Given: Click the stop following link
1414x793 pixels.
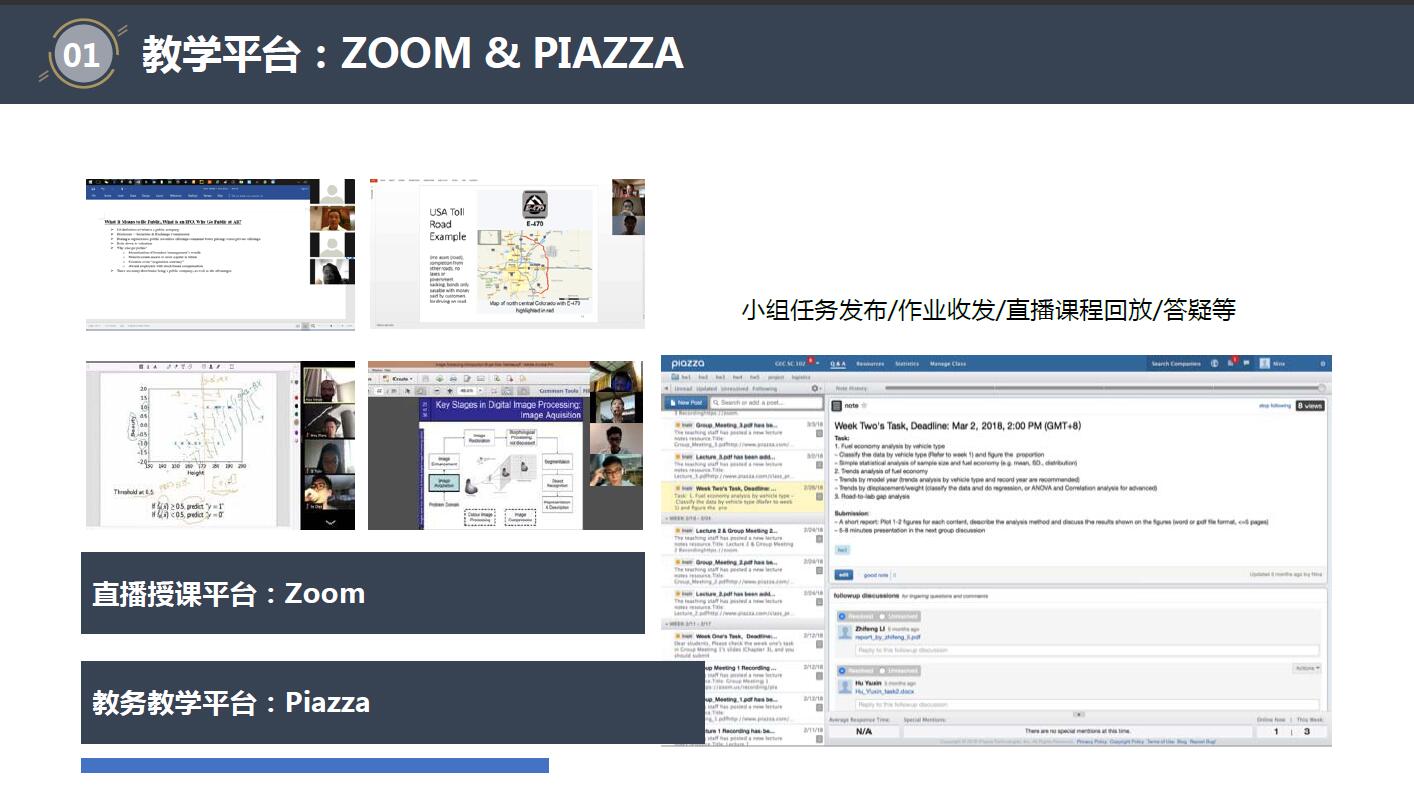Looking at the screenshot, I should click(x=1275, y=406).
